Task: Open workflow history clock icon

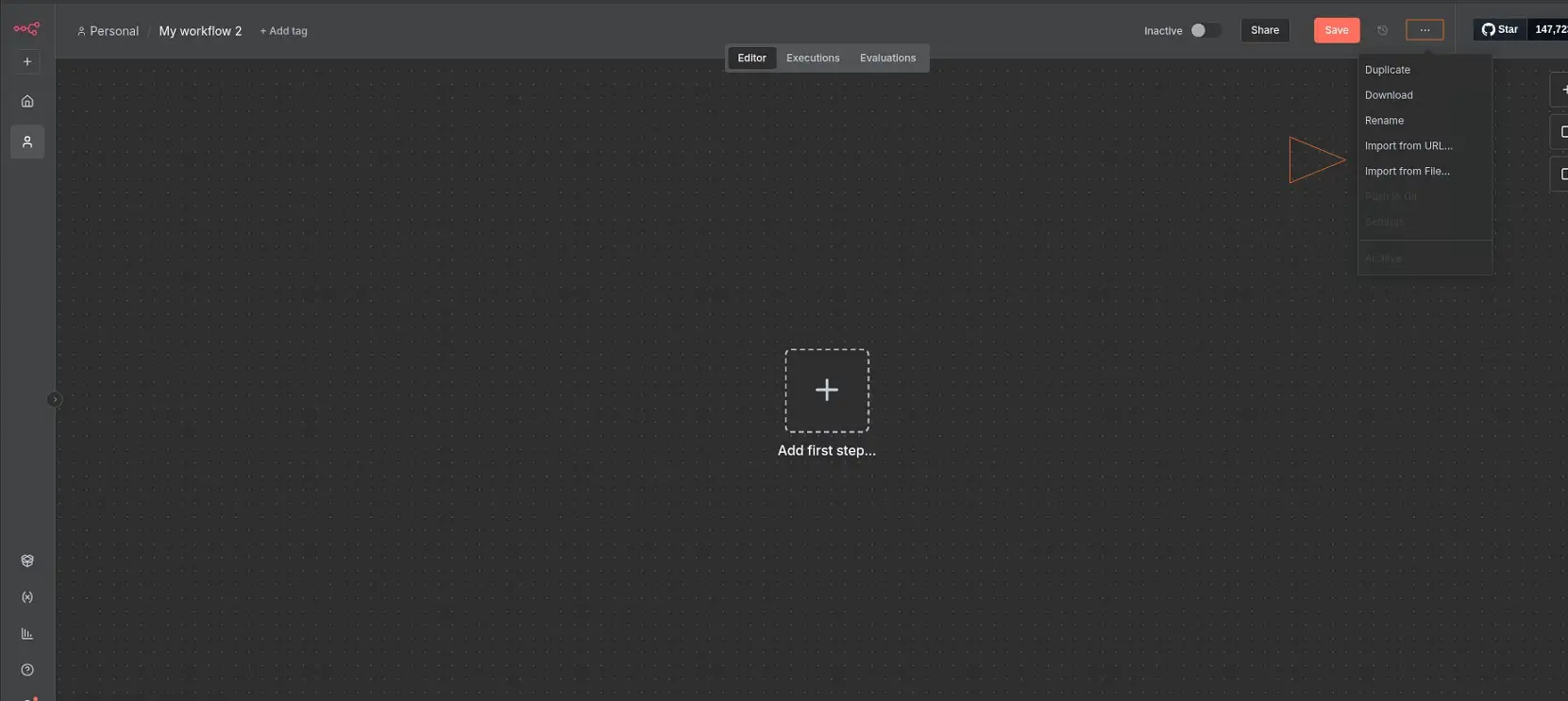Action: pyautogui.click(x=1383, y=30)
